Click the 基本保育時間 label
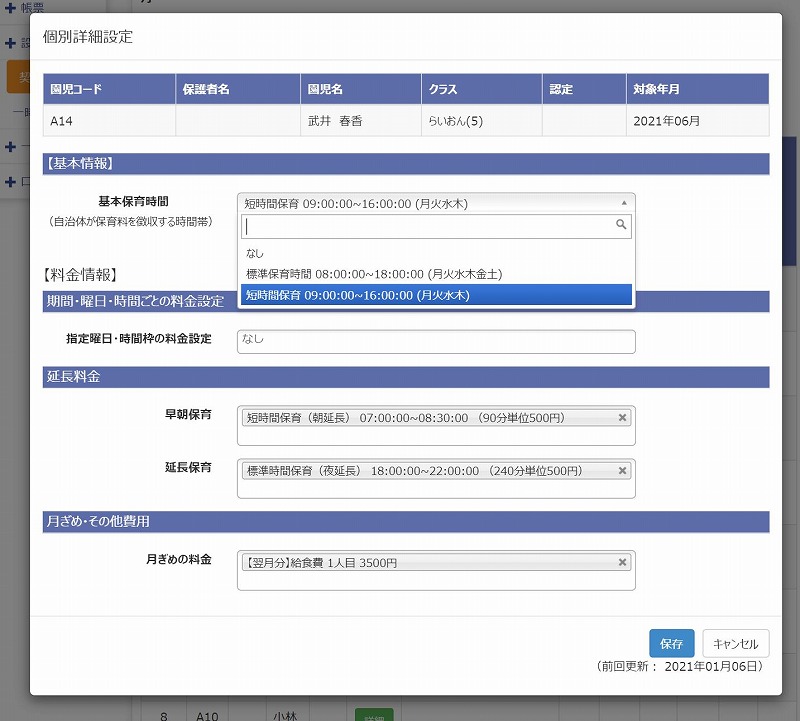The width and height of the screenshot is (800, 721). [133, 202]
